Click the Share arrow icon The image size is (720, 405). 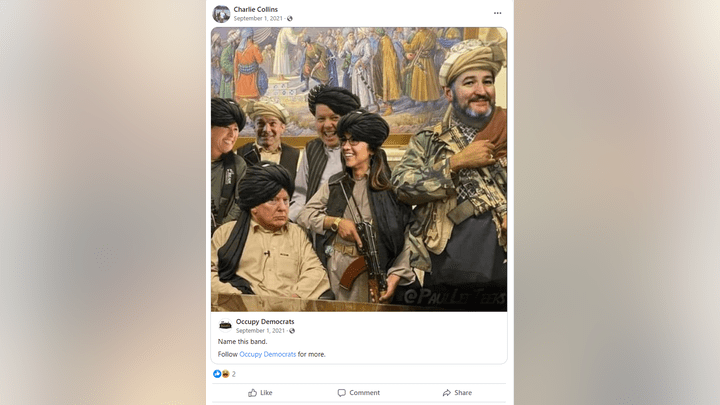446,393
